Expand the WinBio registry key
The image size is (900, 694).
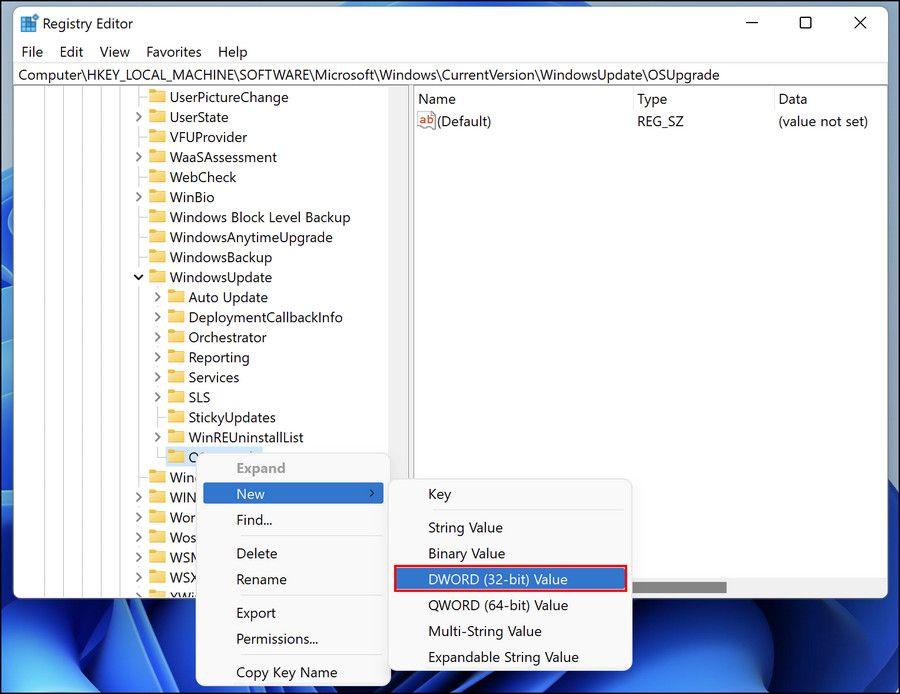click(x=139, y=197)
